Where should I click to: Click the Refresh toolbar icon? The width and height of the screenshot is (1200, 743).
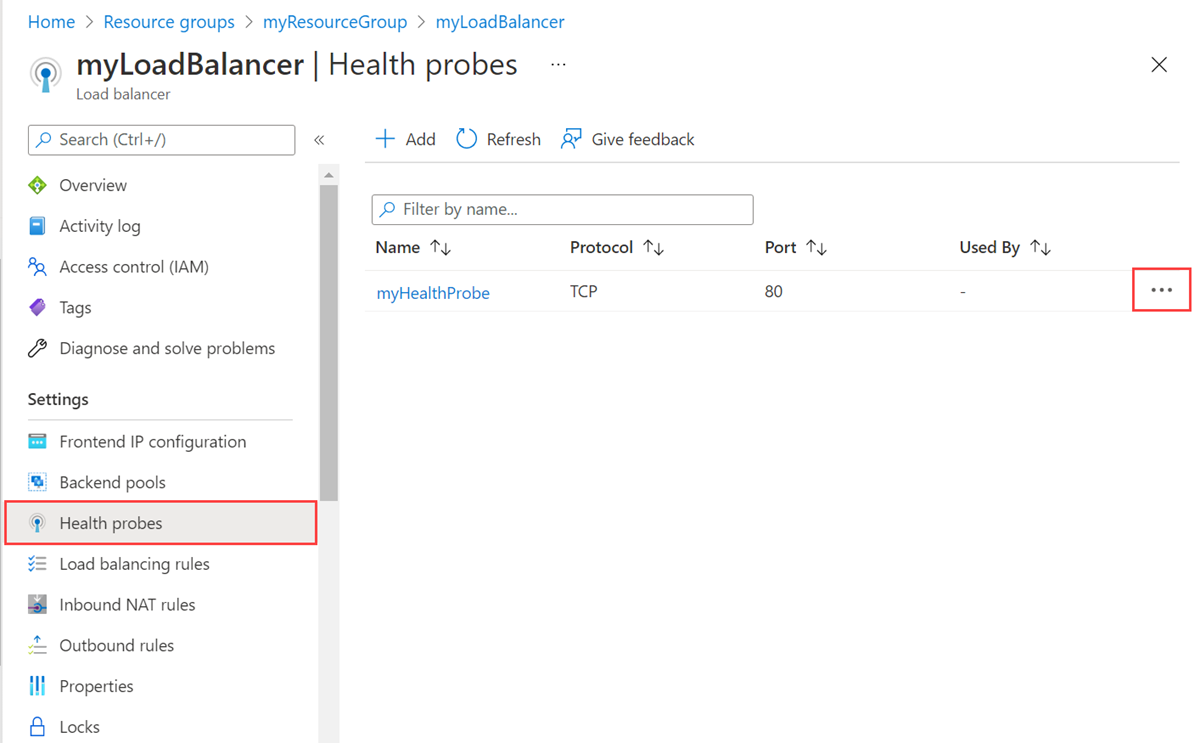[467, 139]
